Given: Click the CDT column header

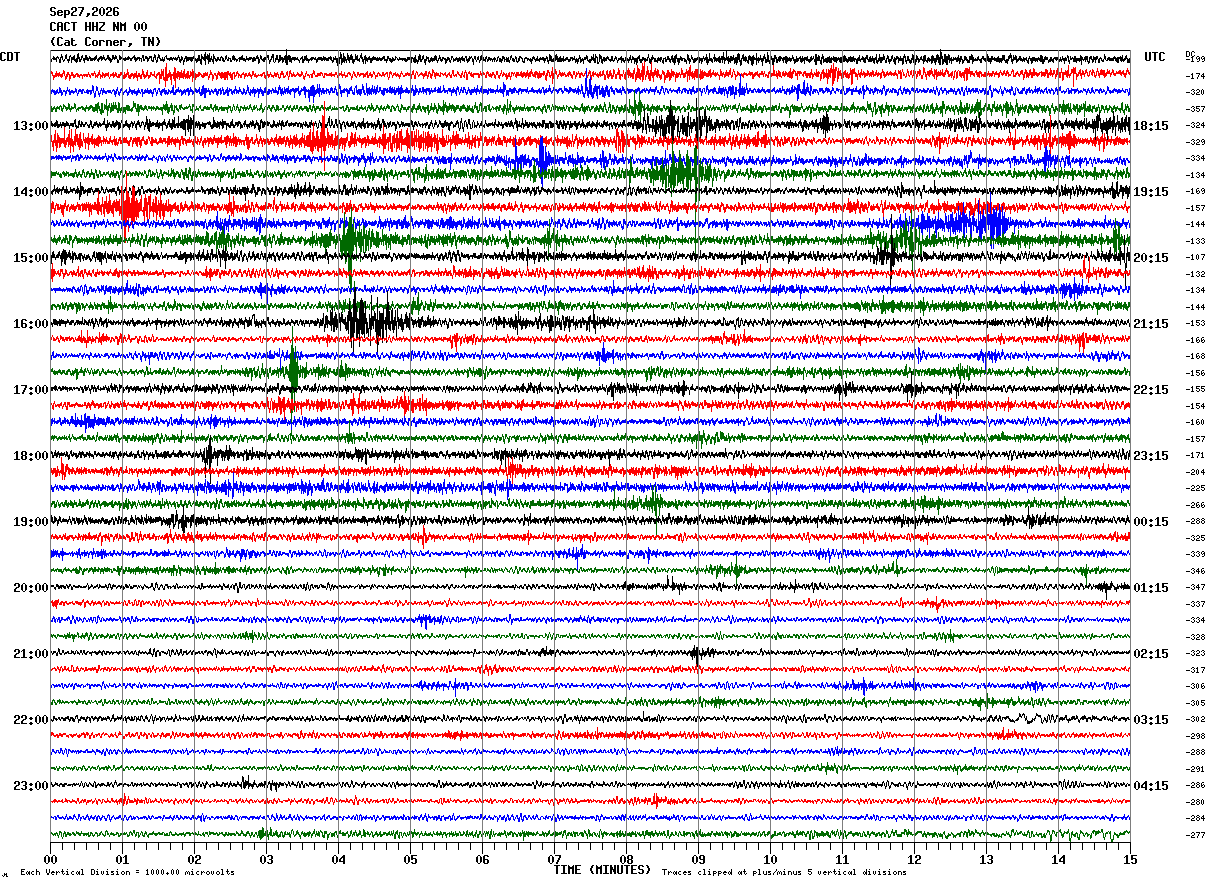Looking at the screenshot, I should pyautogui.click(x=10, y=57).
